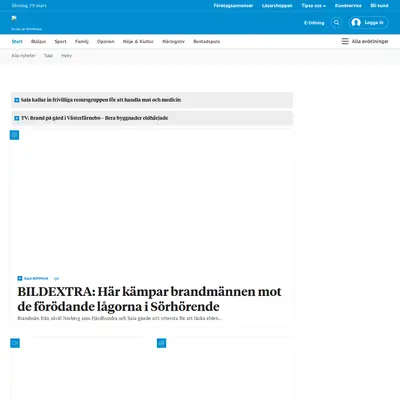
Task: Click plus icon beside Sala kallar in headline
Action: tap(17, 100)
